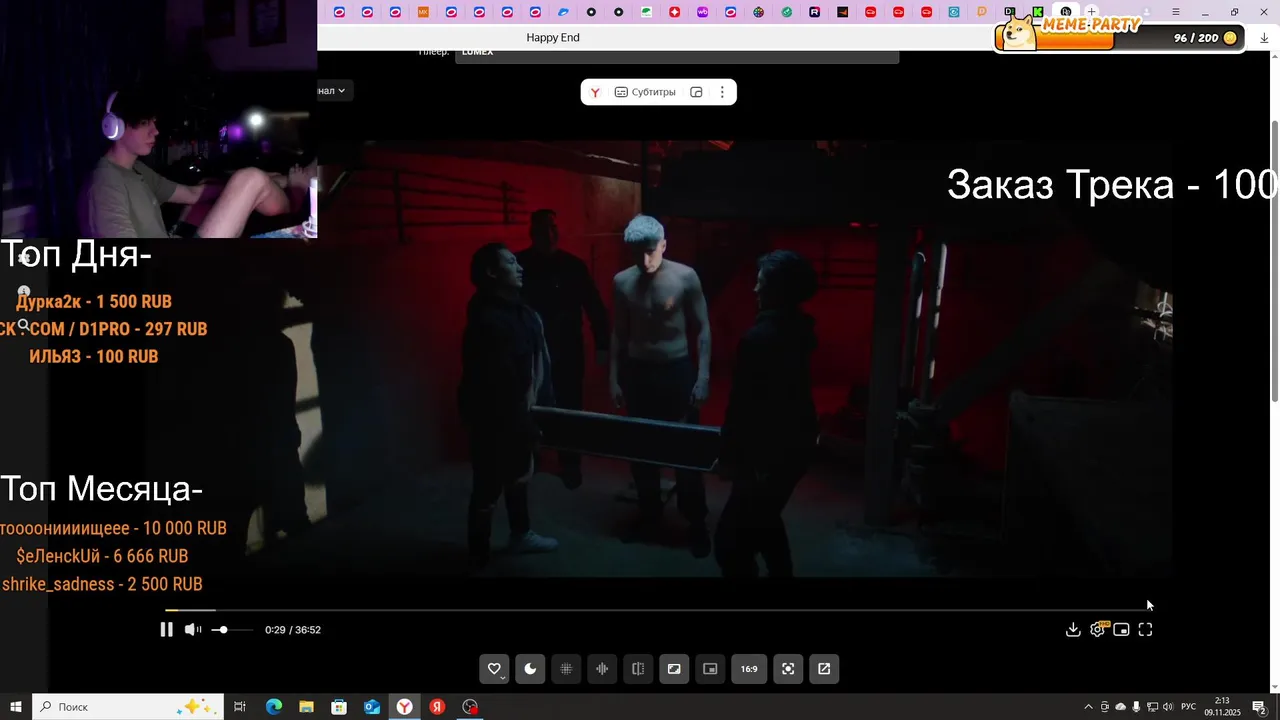
Task: Open the video in external window button
Action: pos(824,669)
